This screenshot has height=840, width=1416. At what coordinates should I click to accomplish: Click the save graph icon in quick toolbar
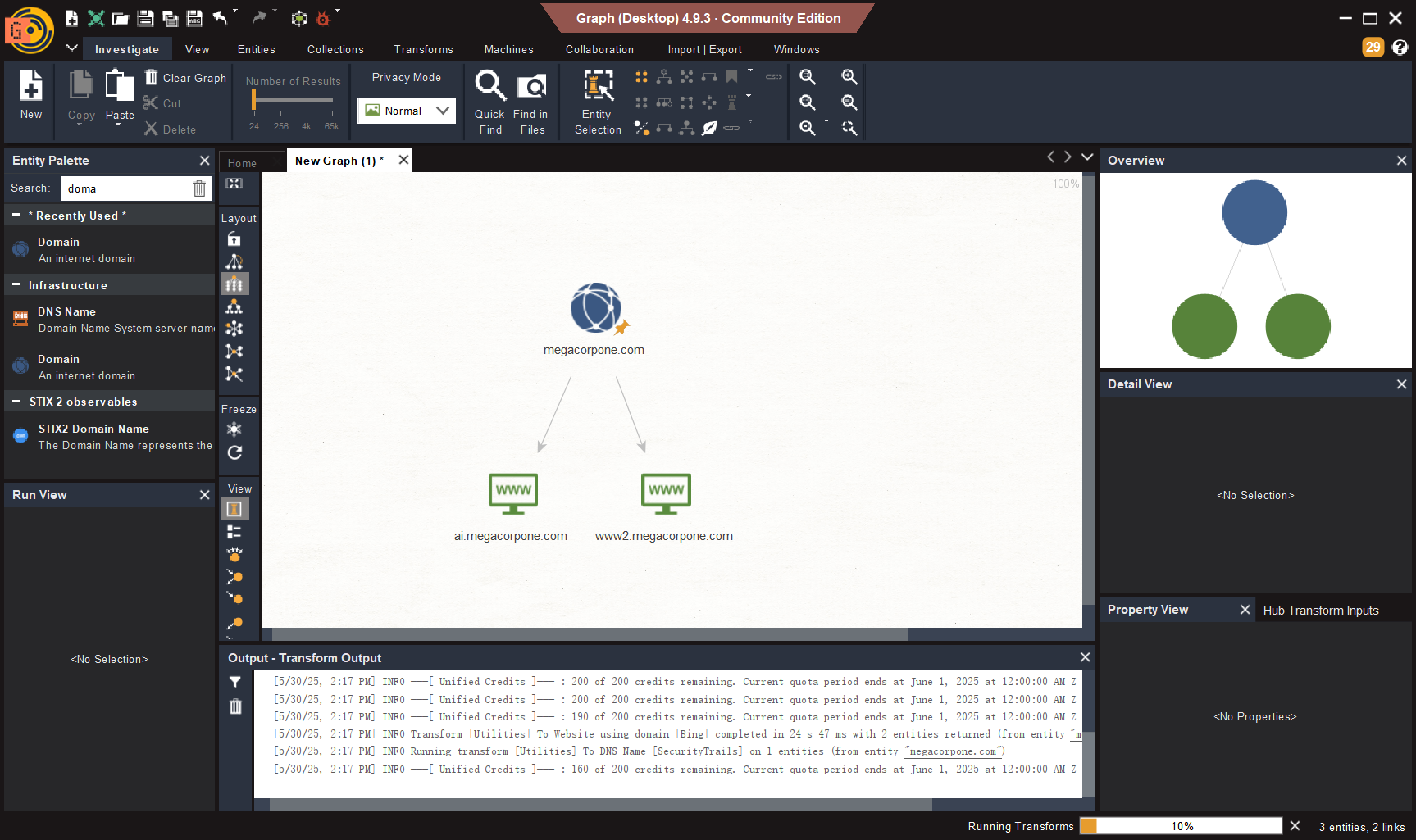(145, 18)
